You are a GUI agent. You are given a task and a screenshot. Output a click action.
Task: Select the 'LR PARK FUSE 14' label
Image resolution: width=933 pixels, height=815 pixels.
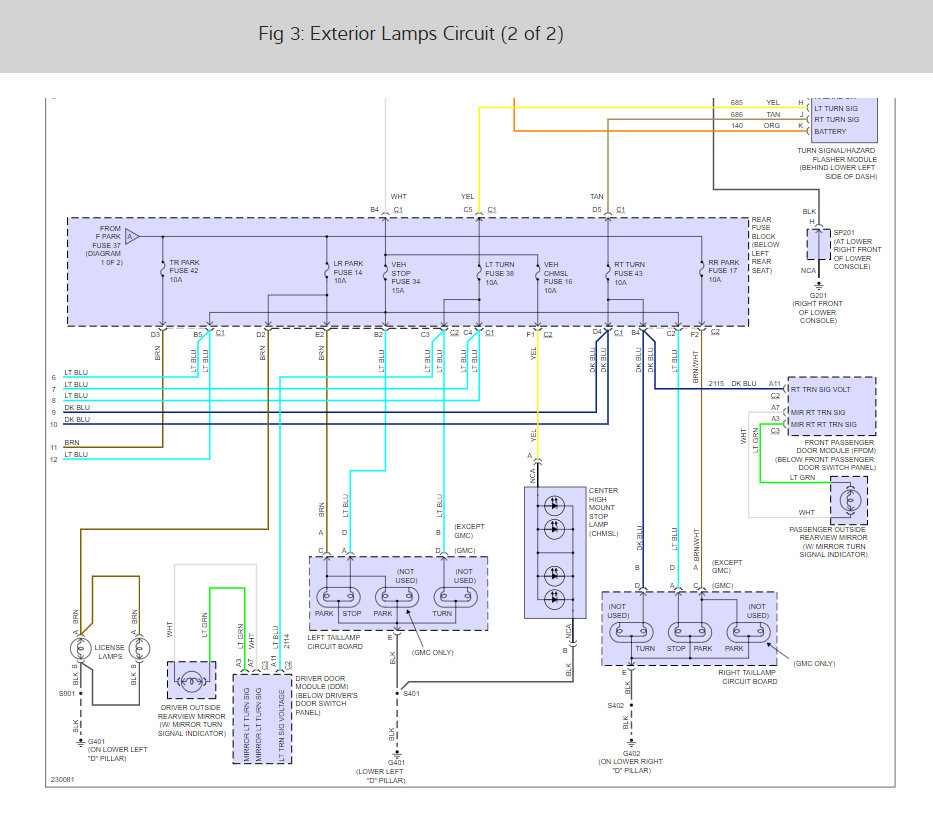click(348, 272)
